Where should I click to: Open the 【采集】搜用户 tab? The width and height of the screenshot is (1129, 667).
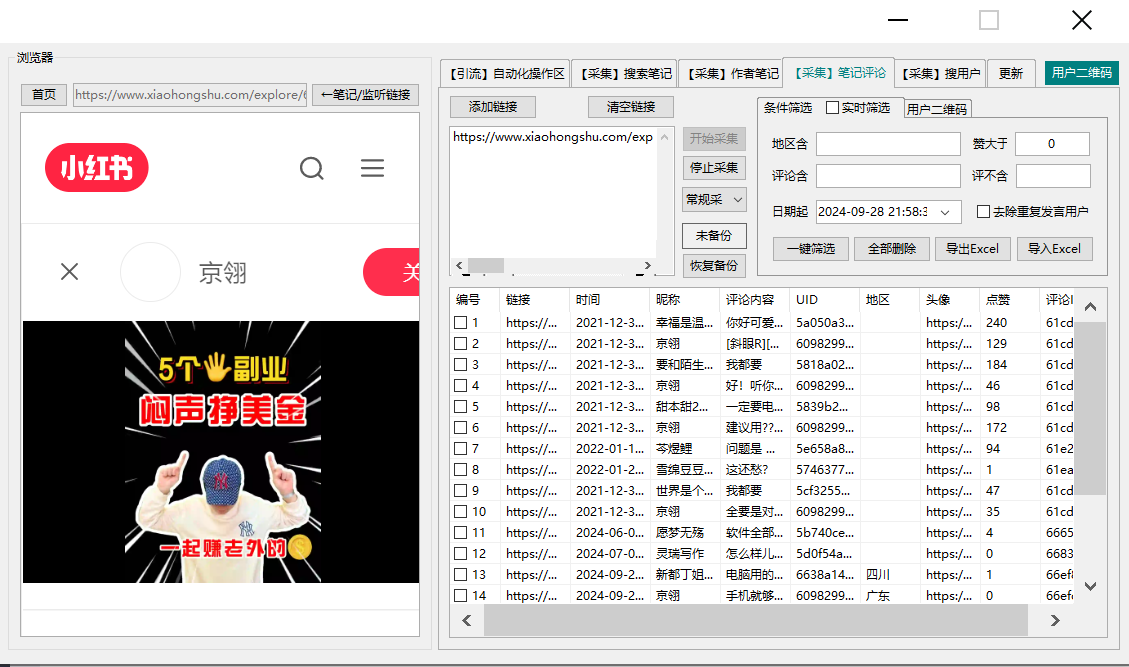(939, 73)
